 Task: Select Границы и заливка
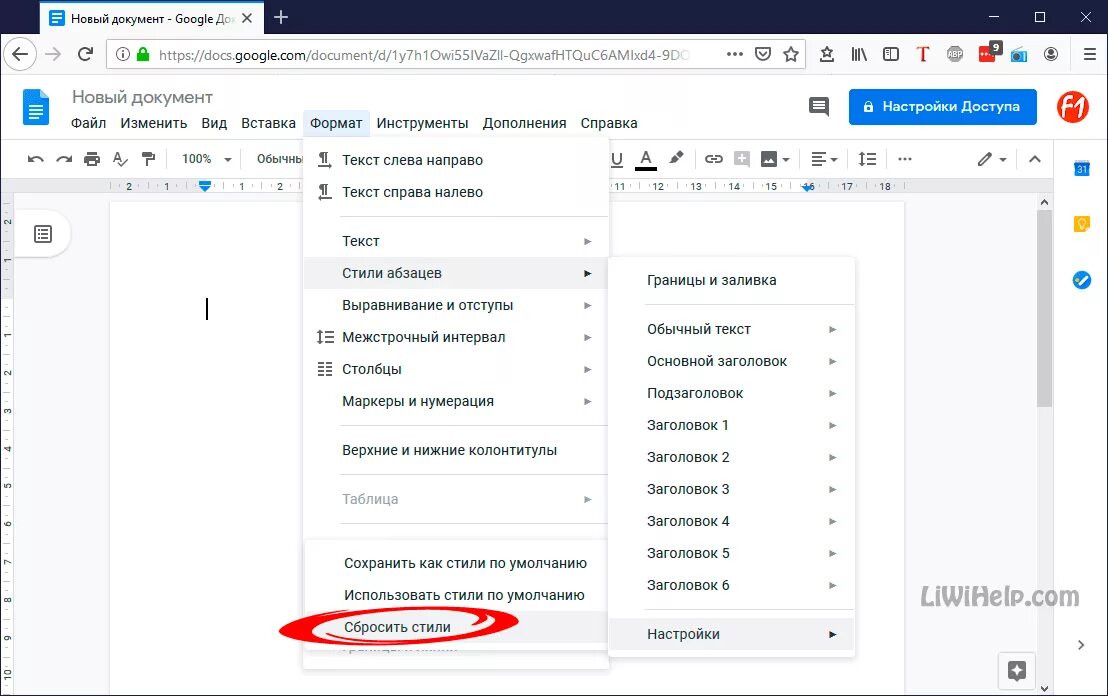731,280
